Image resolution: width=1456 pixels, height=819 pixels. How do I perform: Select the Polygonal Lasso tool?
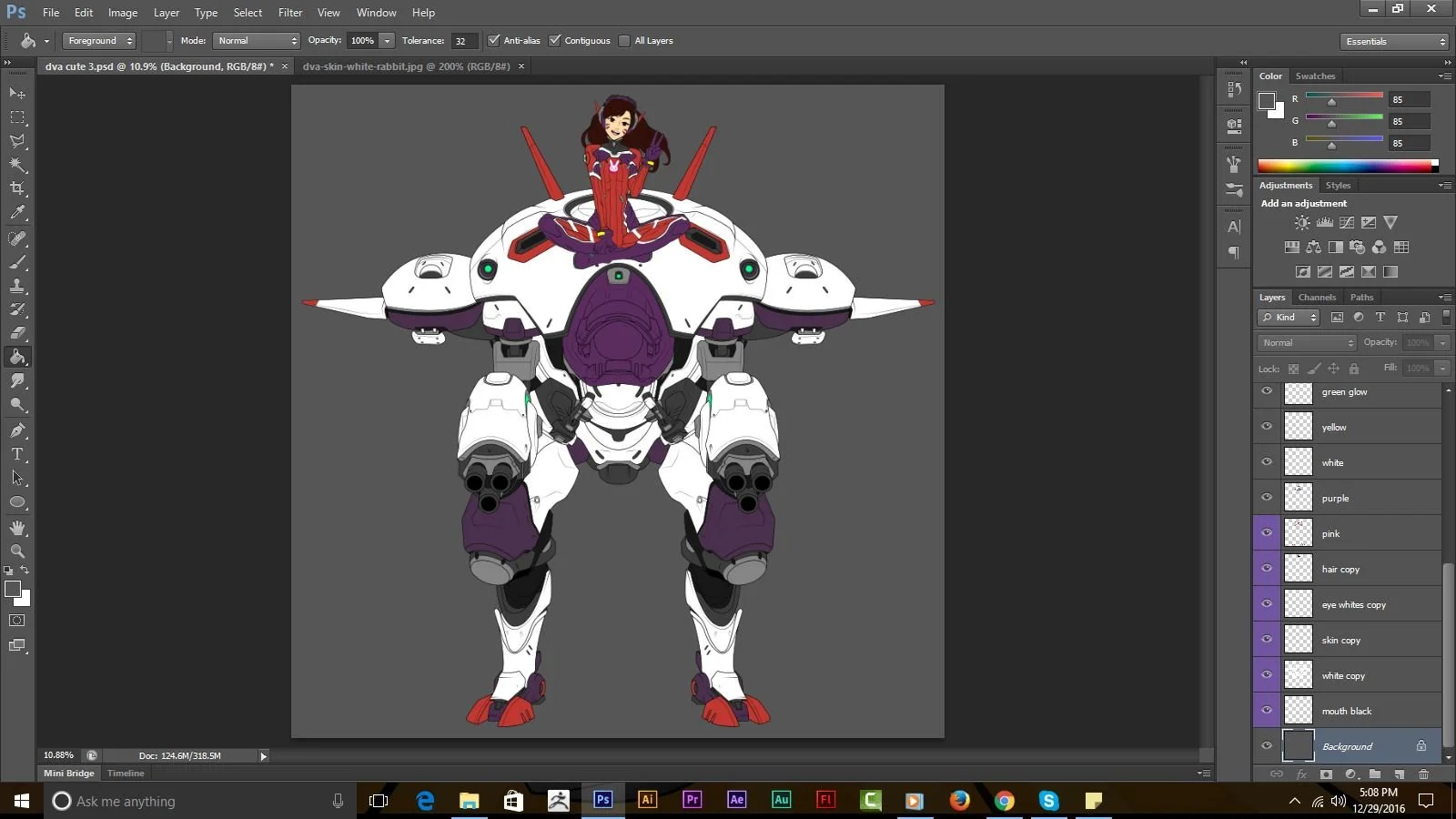17,141
